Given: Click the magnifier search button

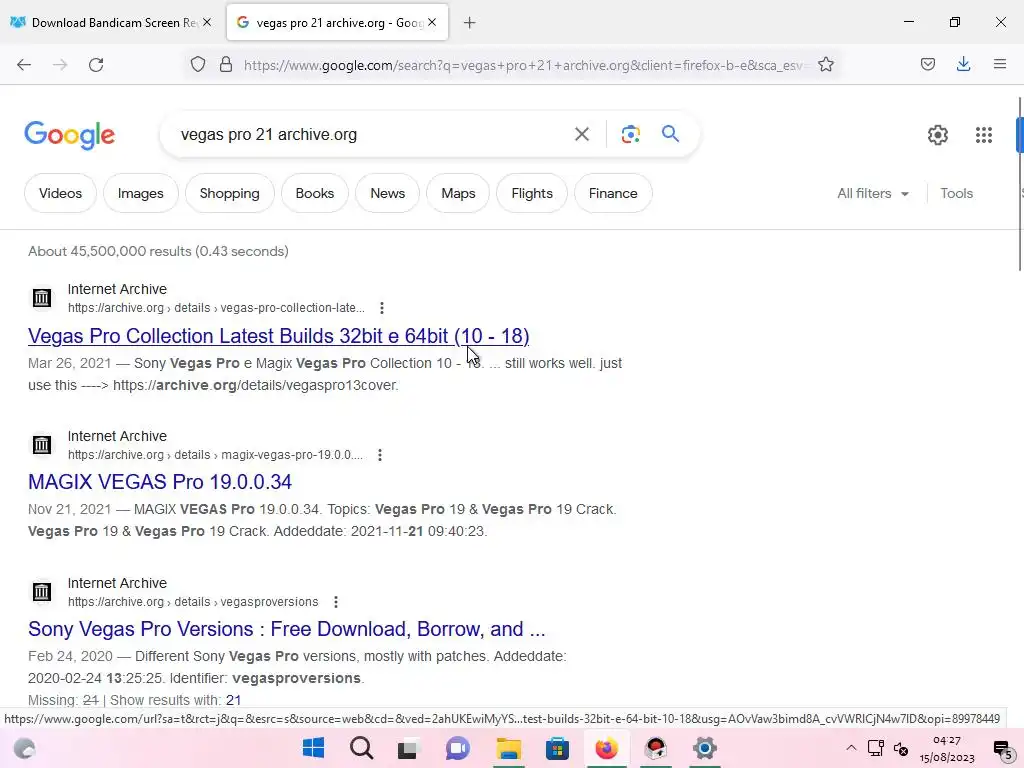Looking at the screenshot, I should [671, 134].
